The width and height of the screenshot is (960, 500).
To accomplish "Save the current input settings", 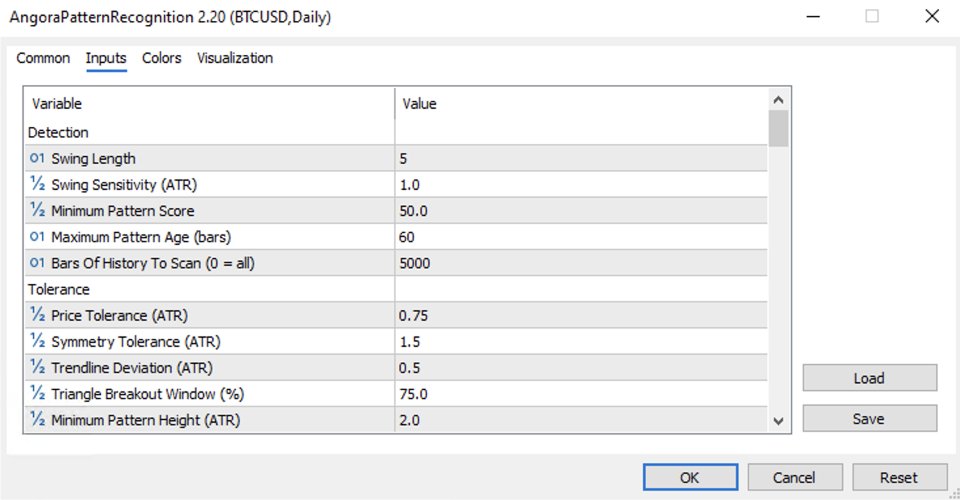I will 869,419.
